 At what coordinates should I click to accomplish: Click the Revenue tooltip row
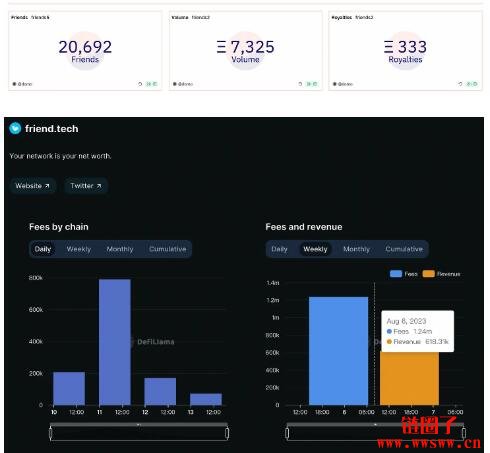(418, 342)
